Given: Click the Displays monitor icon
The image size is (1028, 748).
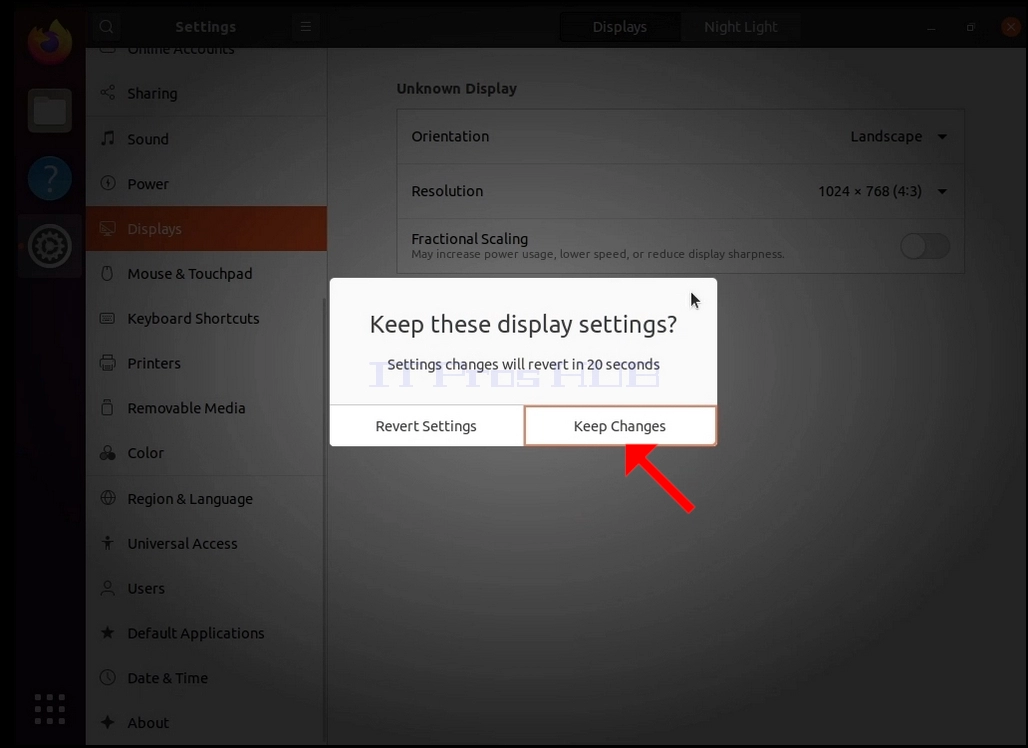Looking at the screenshot, I should point(108,228).
